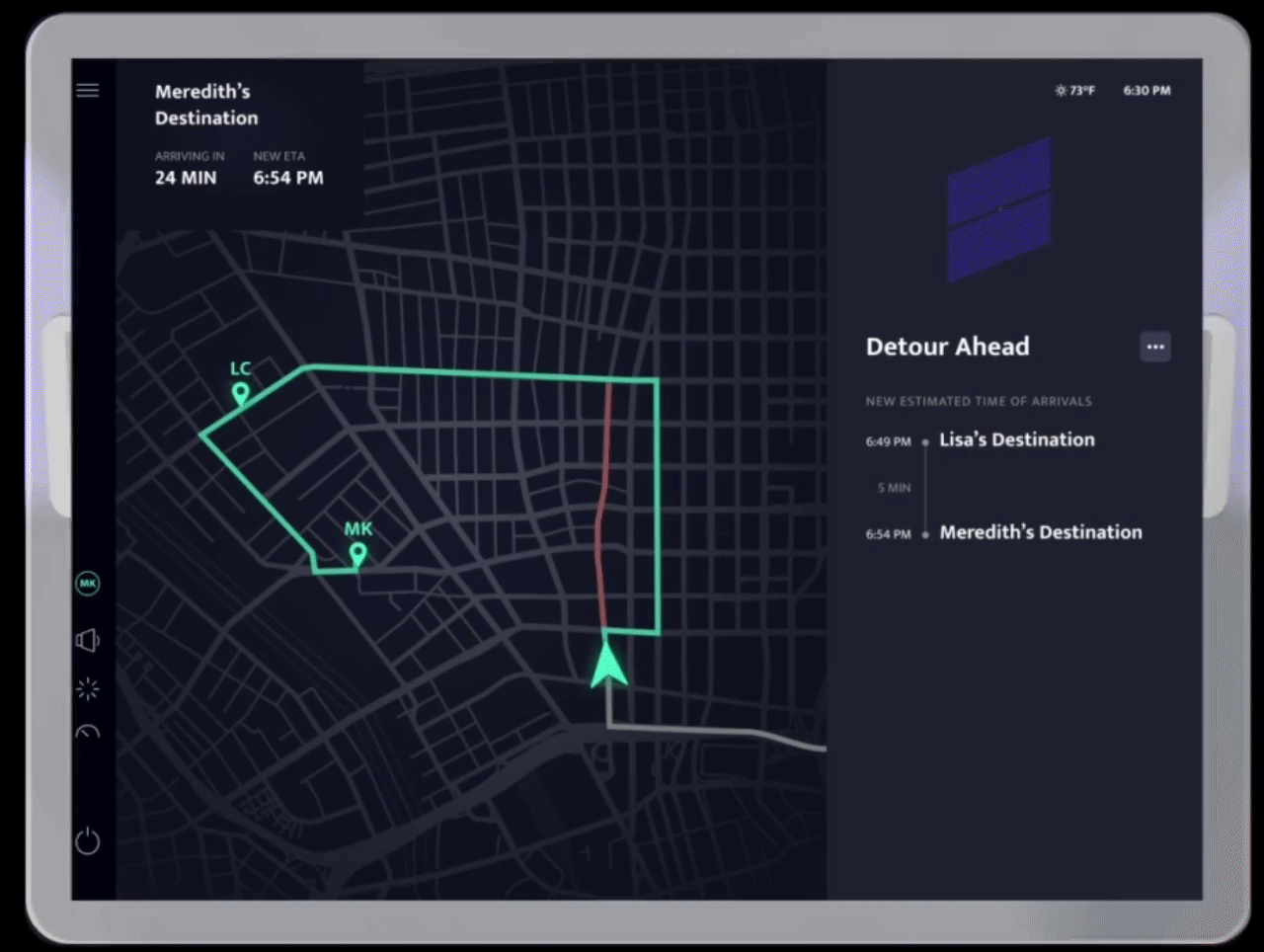
Task: Tap the MK map pin
Action: [x=357, y=555]
